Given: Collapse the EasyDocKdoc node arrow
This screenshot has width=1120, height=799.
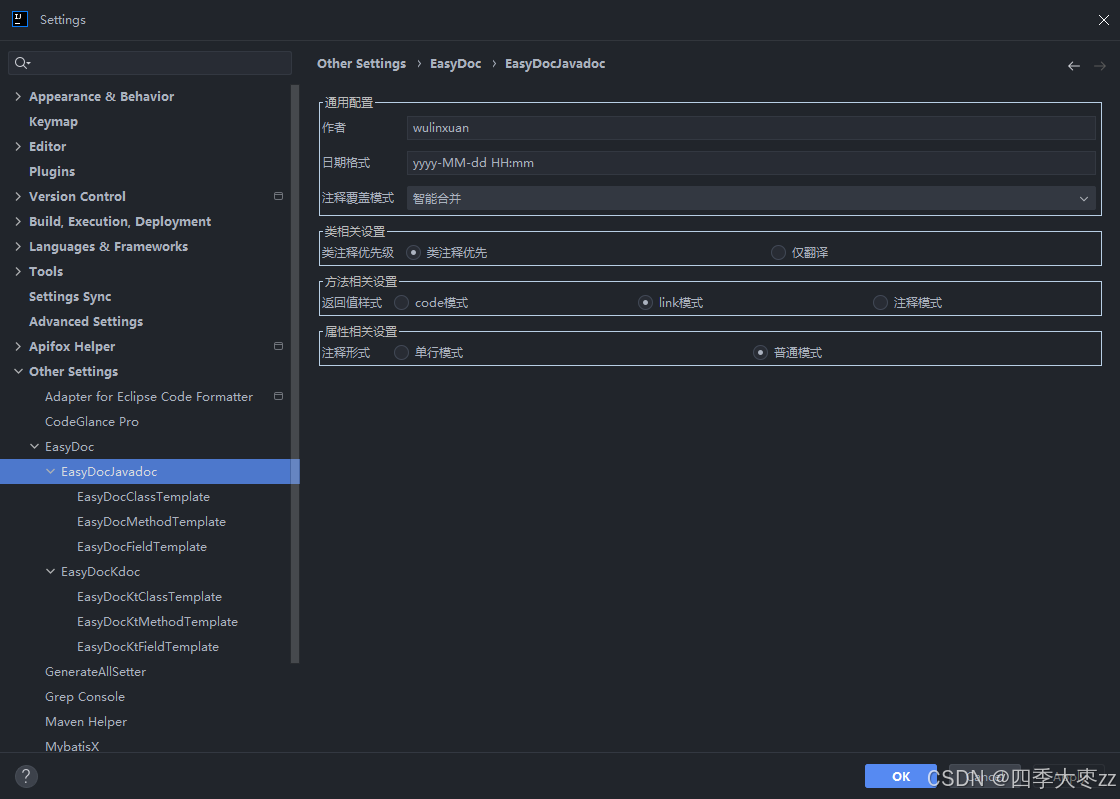Looking at the screenshot, I should coord(50,571).
